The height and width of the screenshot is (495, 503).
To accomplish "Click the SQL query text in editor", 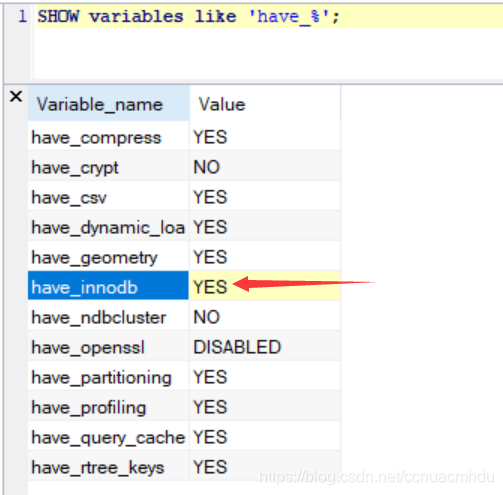I will [x=188, y=16].
